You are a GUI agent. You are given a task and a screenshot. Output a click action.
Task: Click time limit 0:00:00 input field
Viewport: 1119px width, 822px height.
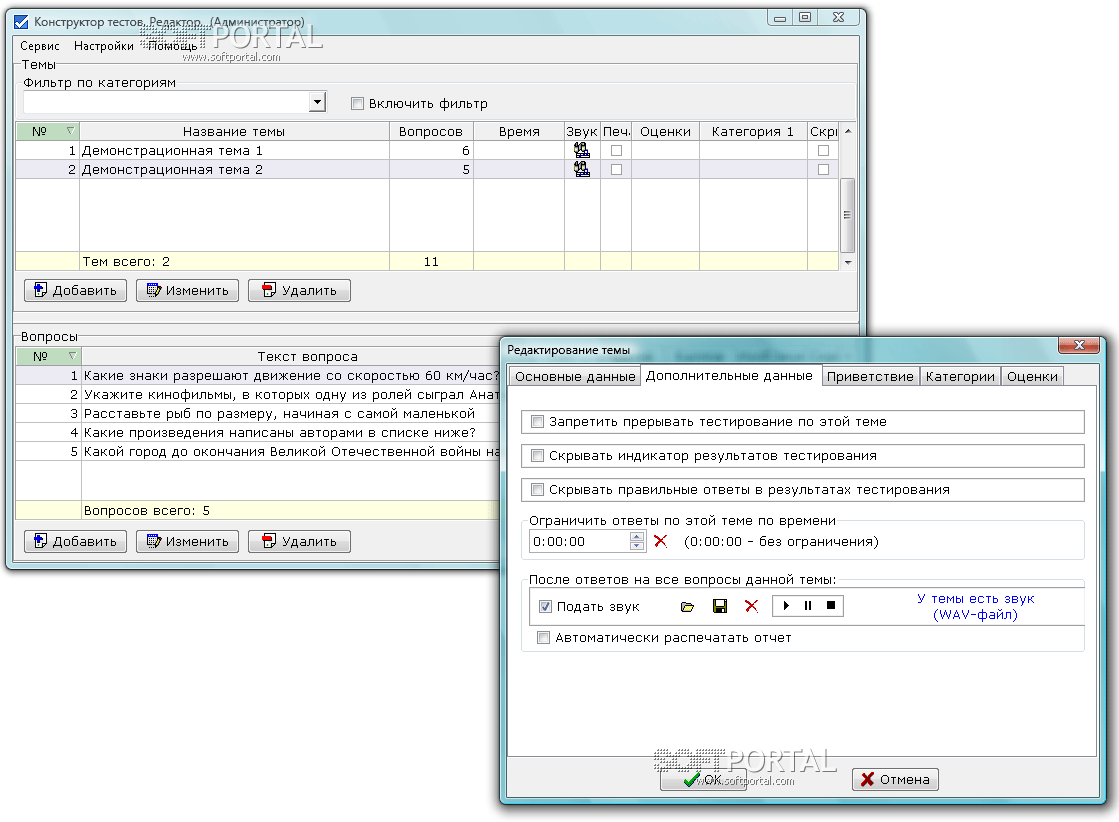click(x=580, y=542)
